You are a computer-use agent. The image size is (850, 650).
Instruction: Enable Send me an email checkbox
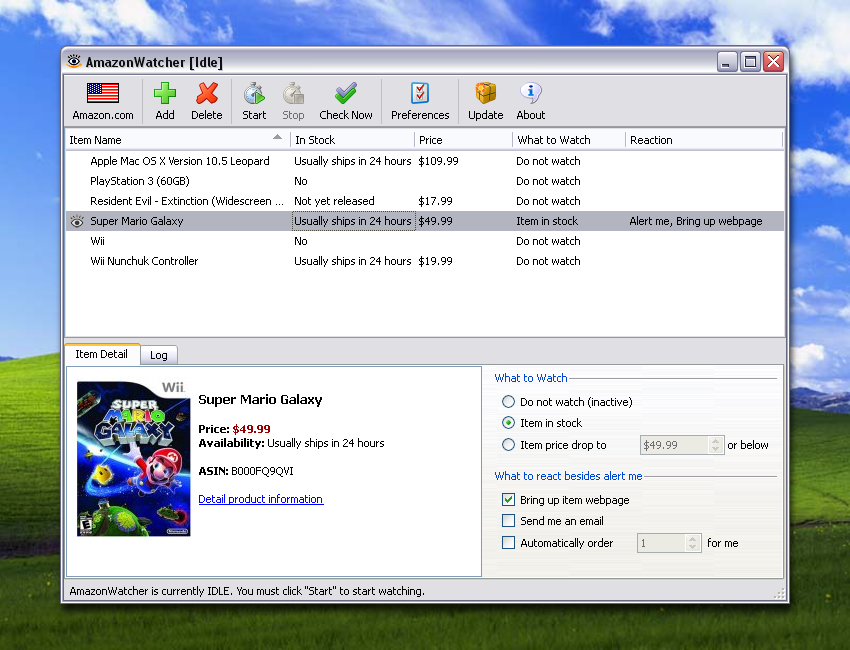[x=508, y=521]
